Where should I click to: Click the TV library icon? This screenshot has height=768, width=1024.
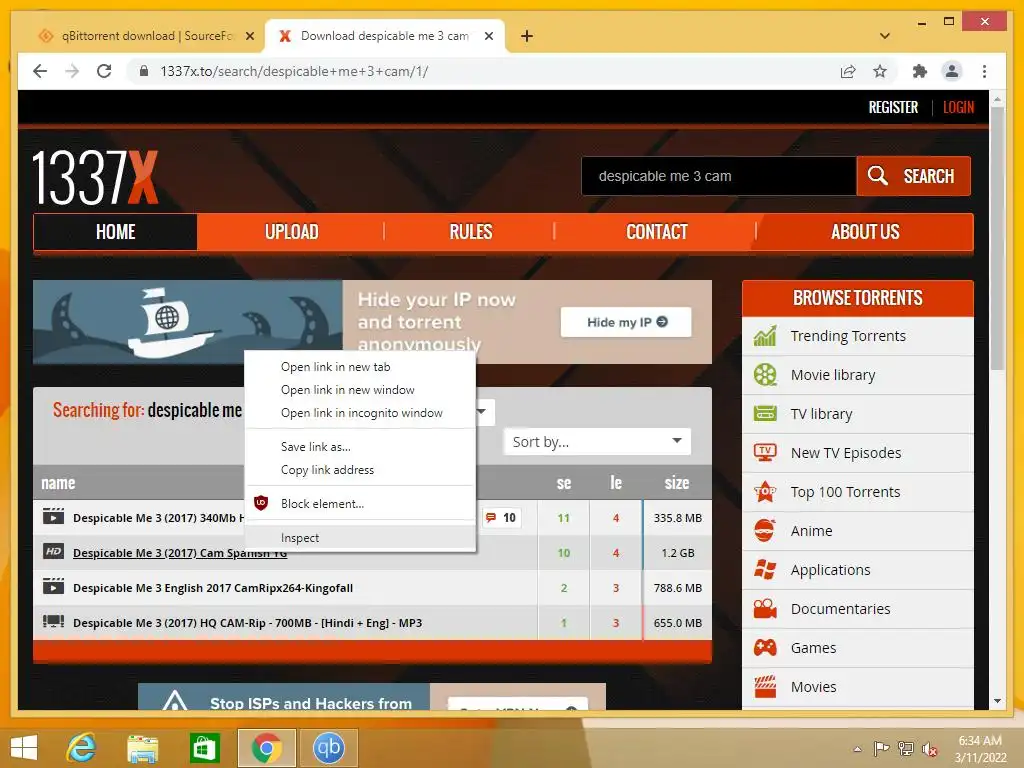point(765,413)
